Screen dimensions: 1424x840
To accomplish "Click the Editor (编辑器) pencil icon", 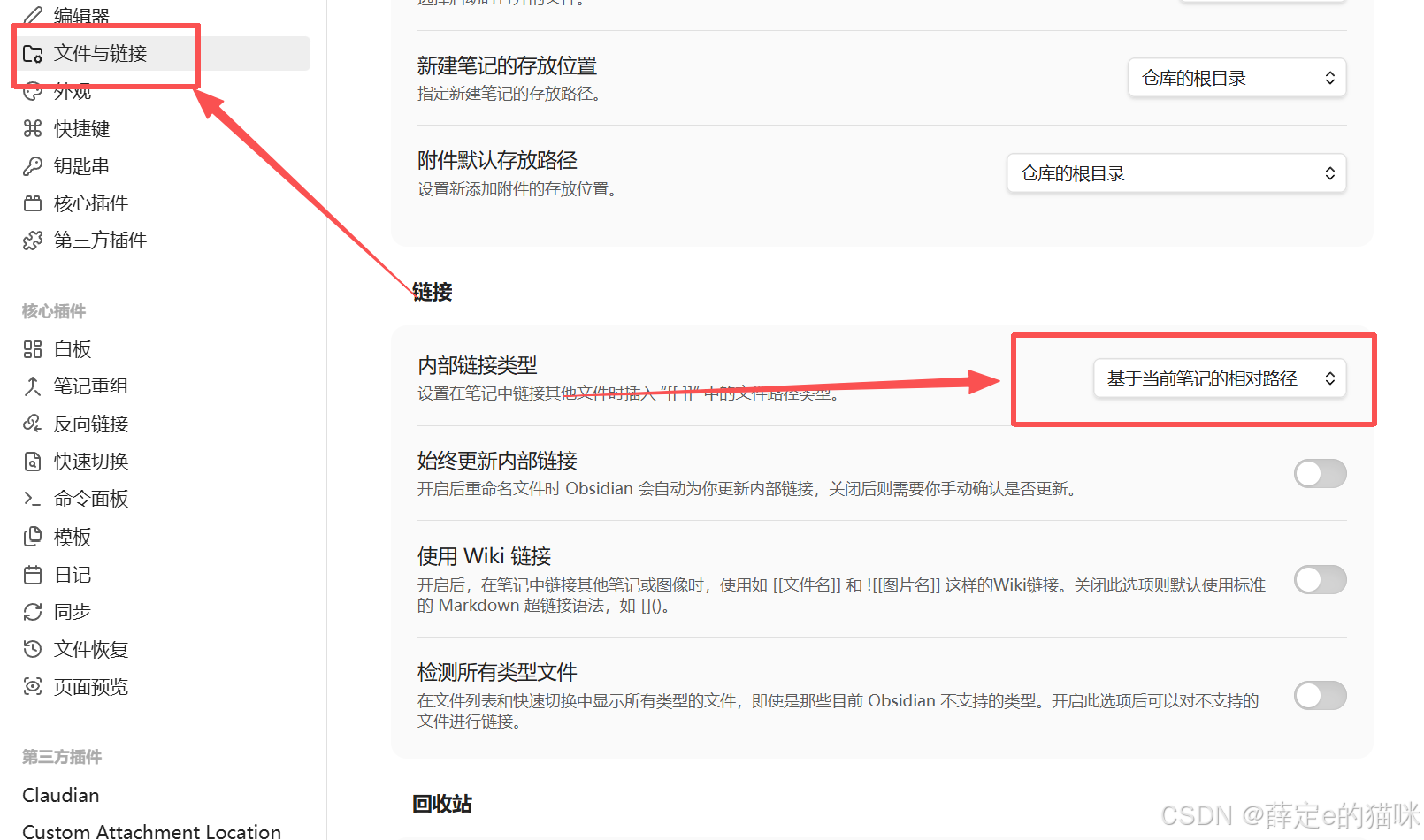I will pyautogui.click(x=33, y=15).
